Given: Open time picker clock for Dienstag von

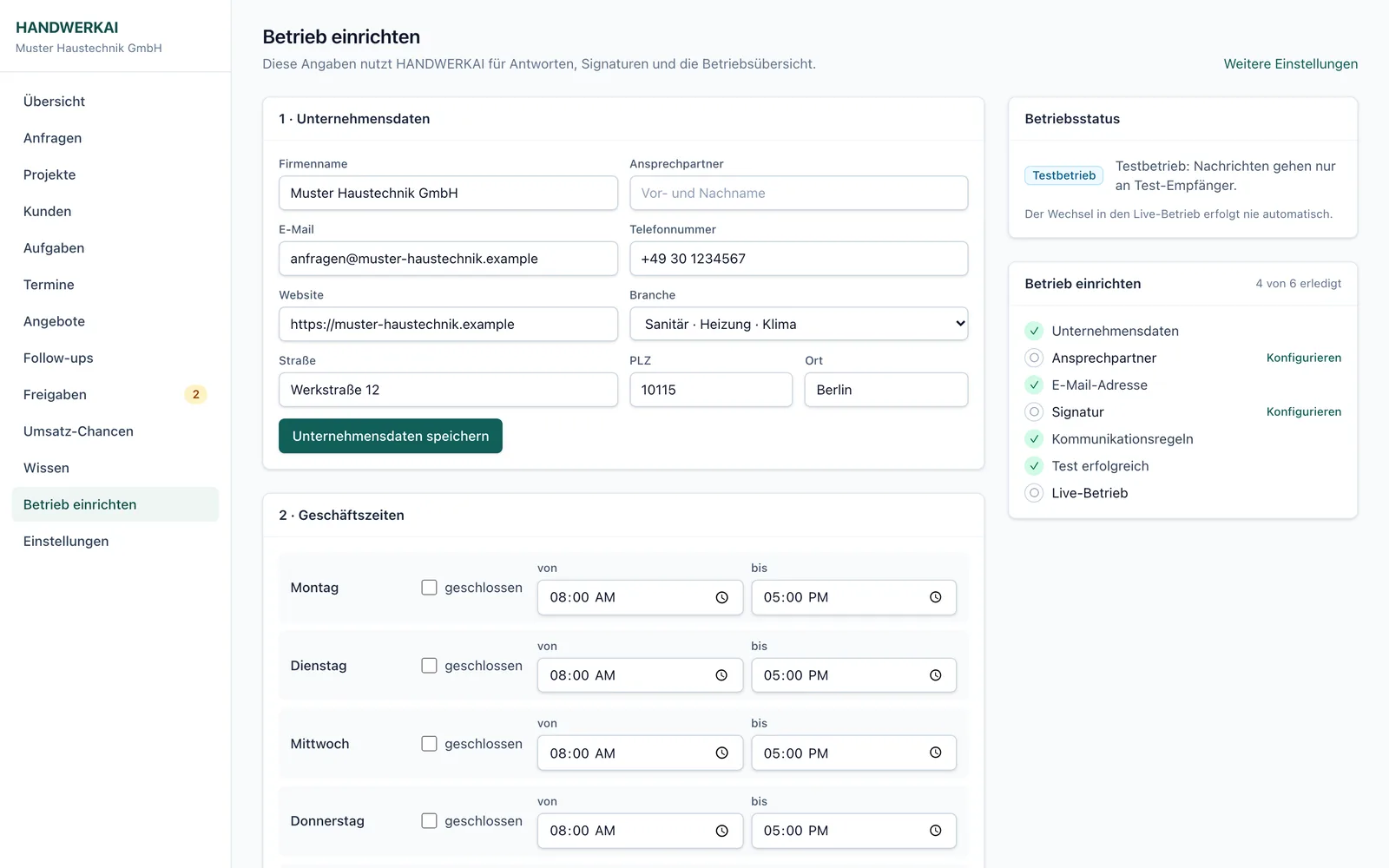Looking at the screenshot, I should coord(721,675).
